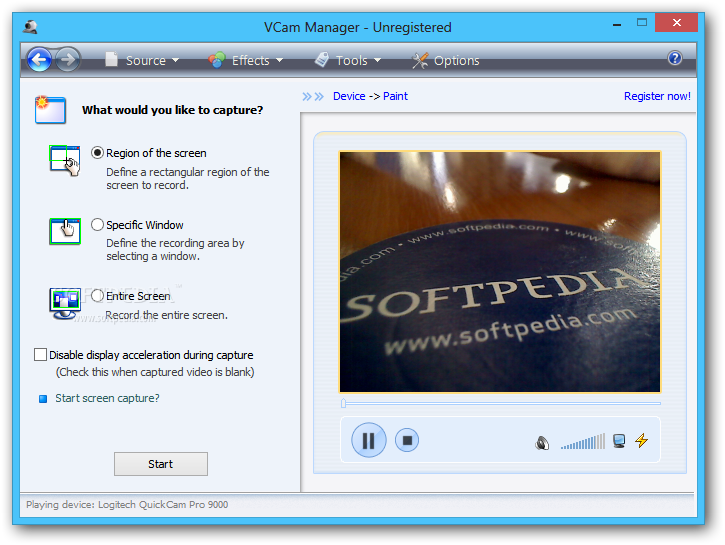This screenshot has height=545, width=725.
Task: Select Entire Screen radio button
Action: click(97, 296)
